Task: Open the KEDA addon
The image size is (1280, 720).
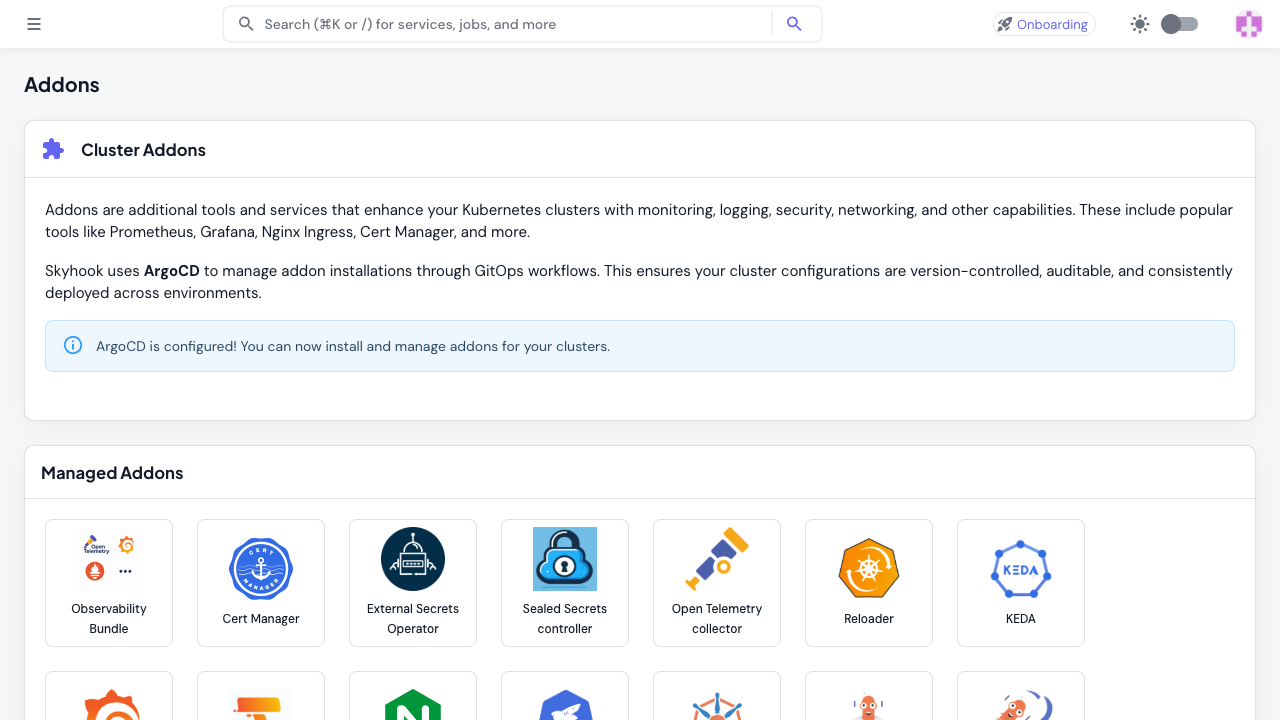Action: pos(1021,583)
